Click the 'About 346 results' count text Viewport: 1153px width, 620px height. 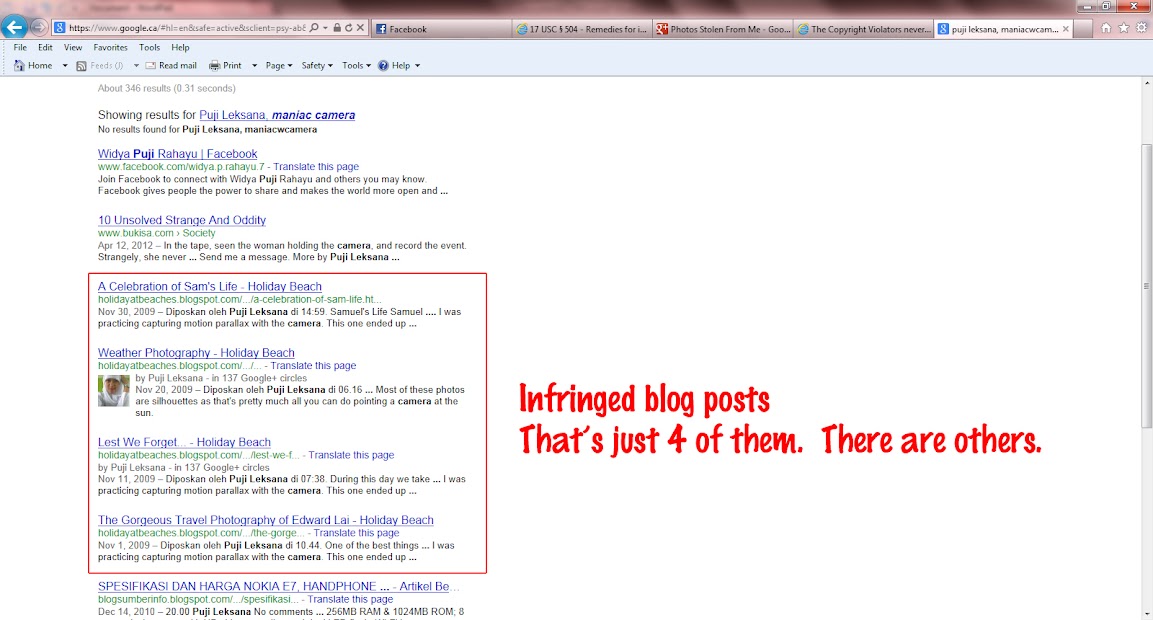(167, 88)
